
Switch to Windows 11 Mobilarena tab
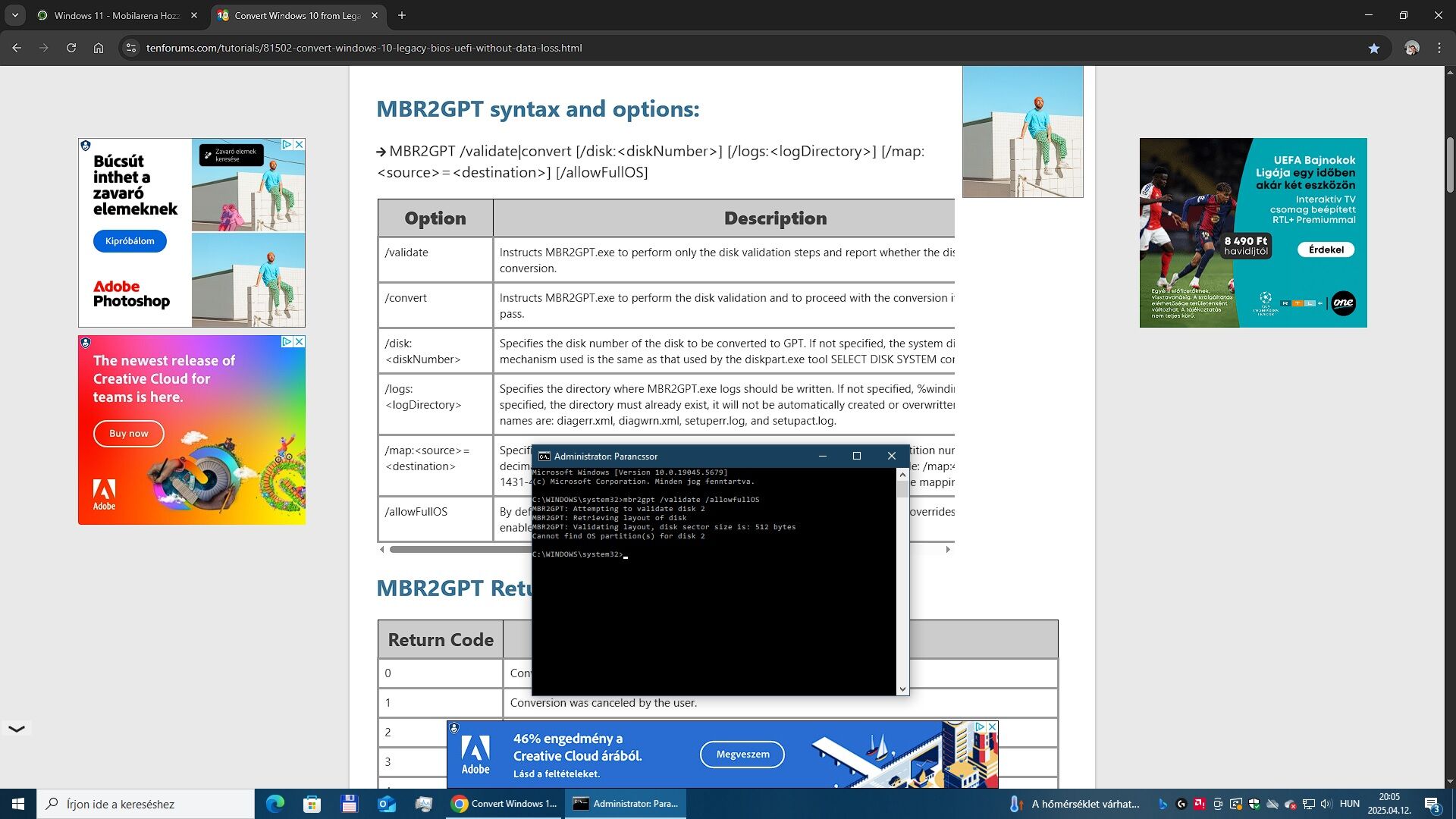pyautogui.click(x=114, y=15)
